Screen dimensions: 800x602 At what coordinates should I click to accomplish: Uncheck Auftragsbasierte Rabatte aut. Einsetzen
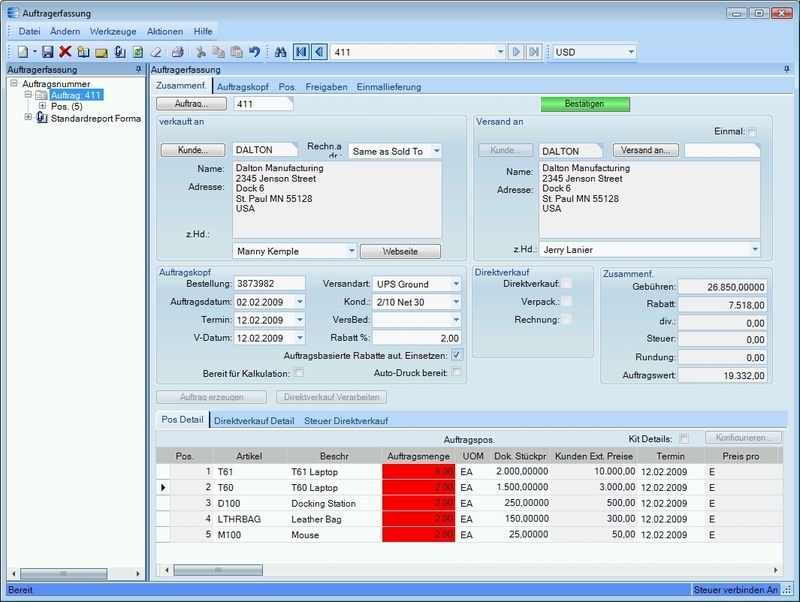[x=456, y=354]
